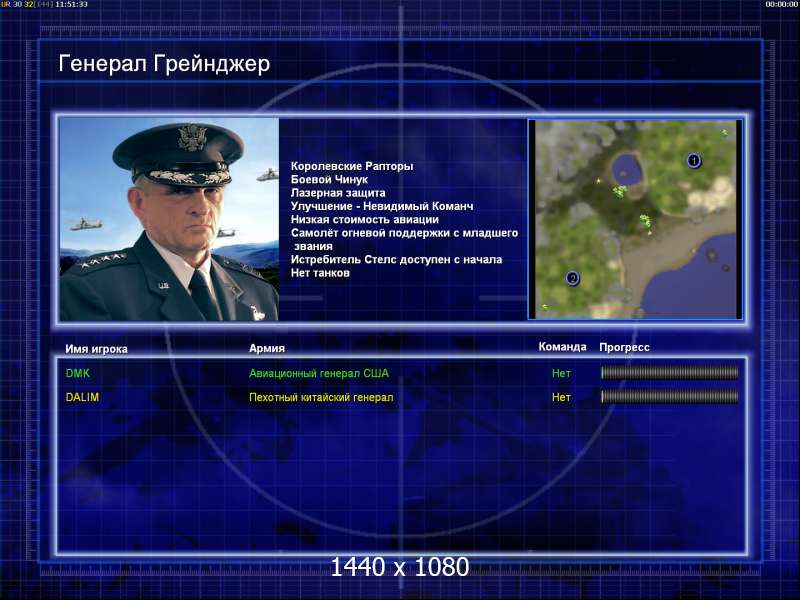Click the 'Армия' column header

[x=267, y=348]
